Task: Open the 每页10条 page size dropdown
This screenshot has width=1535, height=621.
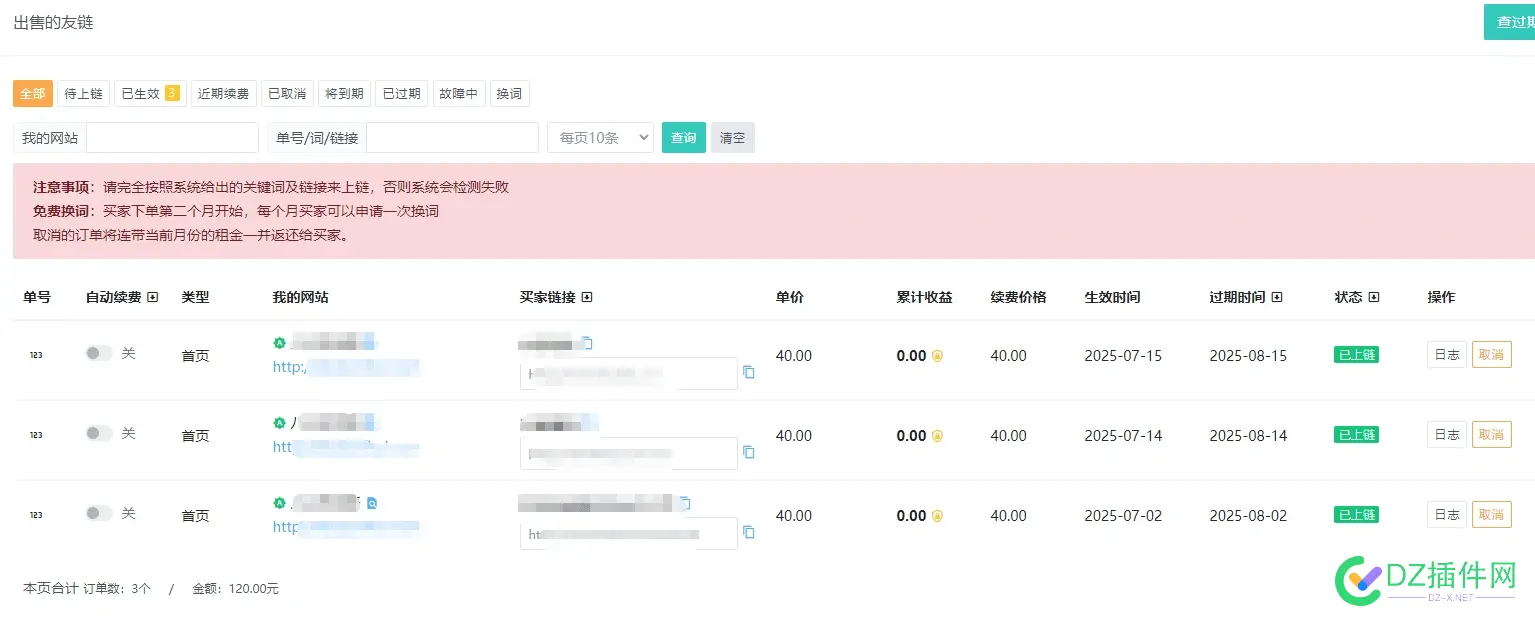Action: (599, 137)
